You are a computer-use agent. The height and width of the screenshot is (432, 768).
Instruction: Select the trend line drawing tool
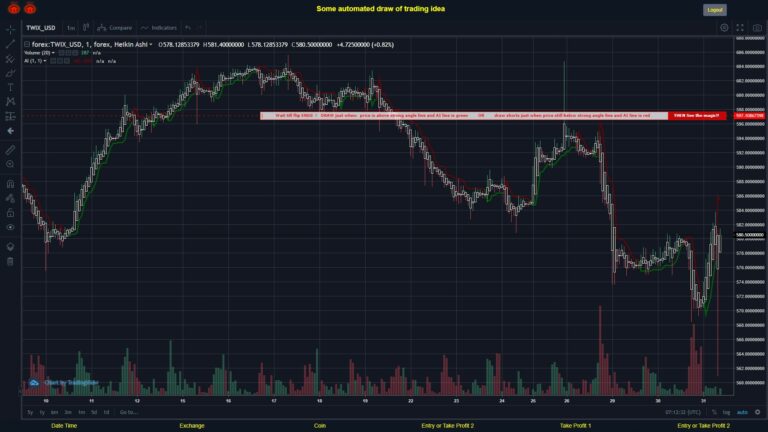(10, 44)
